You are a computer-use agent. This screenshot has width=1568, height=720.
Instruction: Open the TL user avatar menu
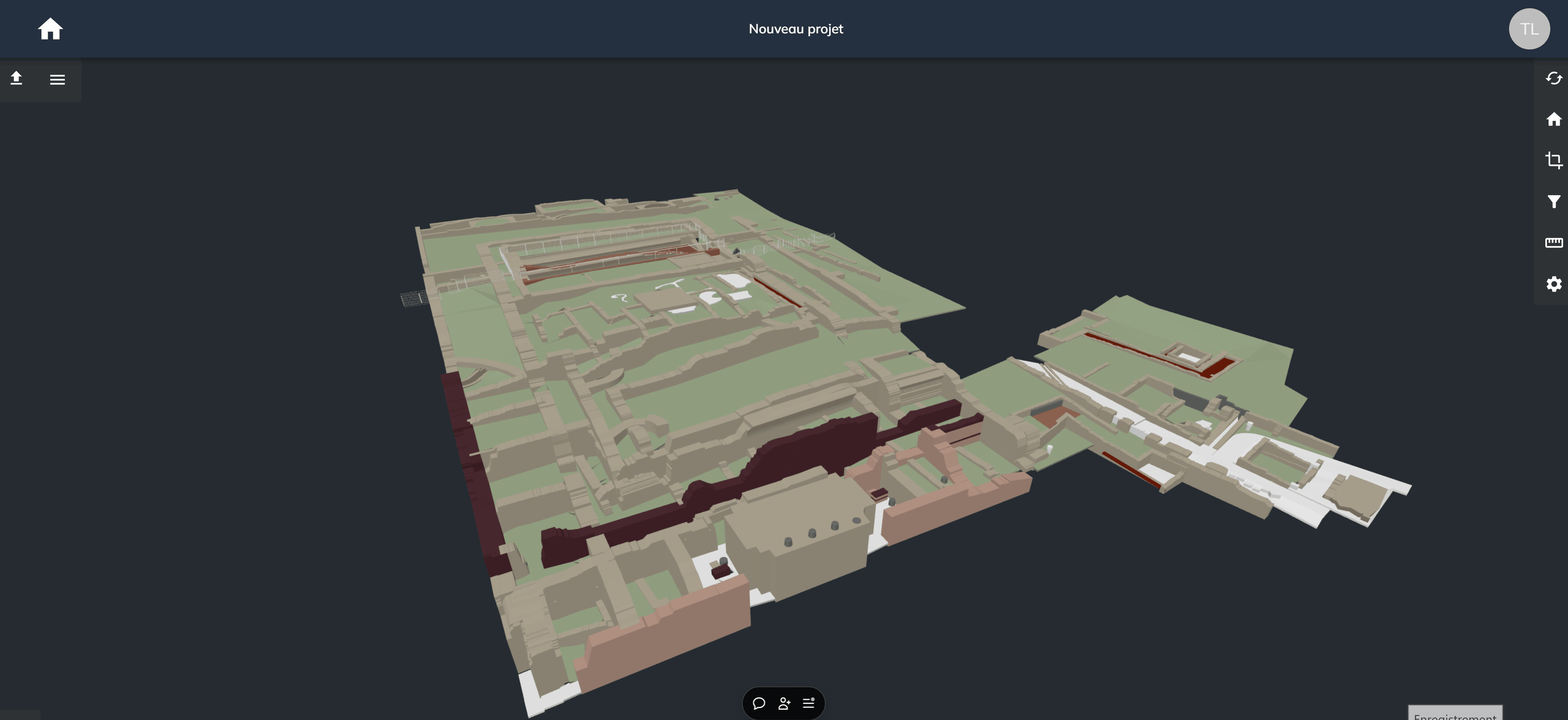[x=1528, y=28]
